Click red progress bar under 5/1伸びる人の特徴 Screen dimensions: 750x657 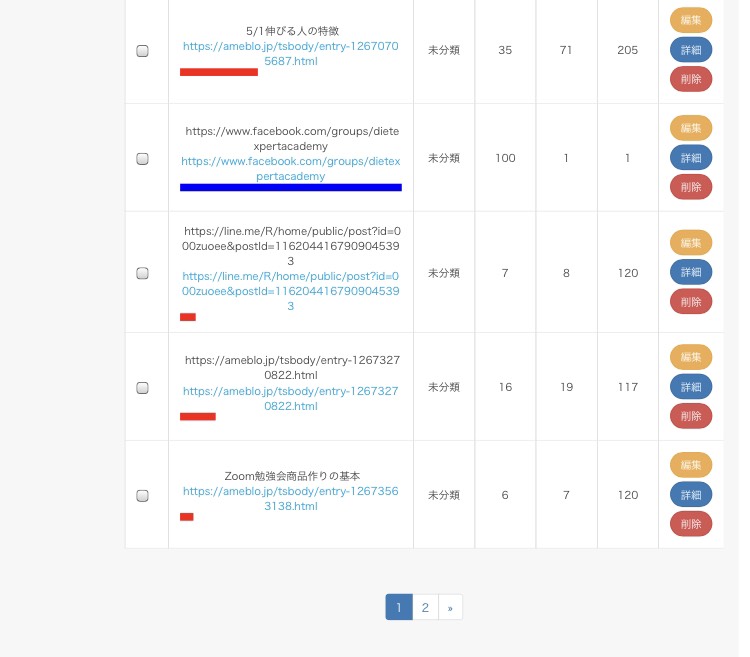(x=219, y=72)
